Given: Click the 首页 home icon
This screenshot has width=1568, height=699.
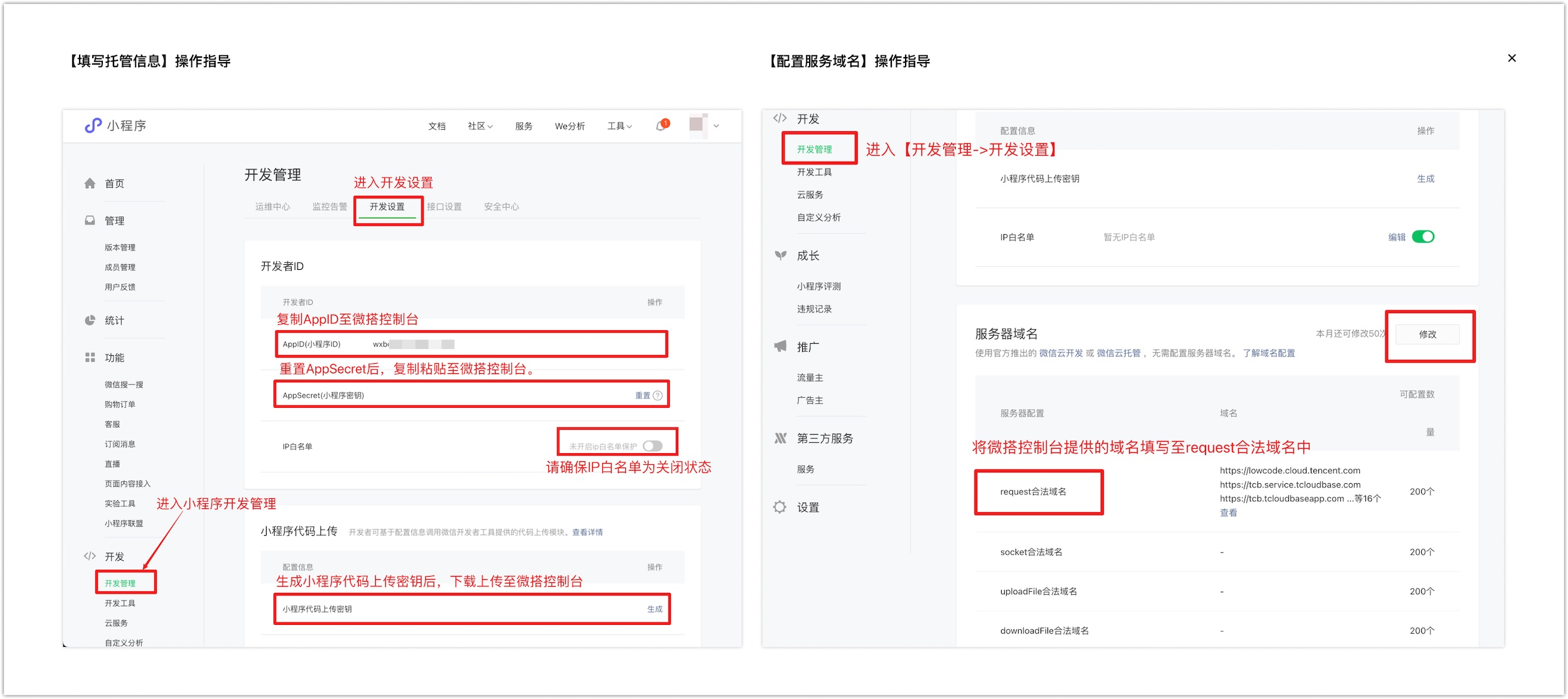Looking at the screenshot, I should [x=90, y=183].
